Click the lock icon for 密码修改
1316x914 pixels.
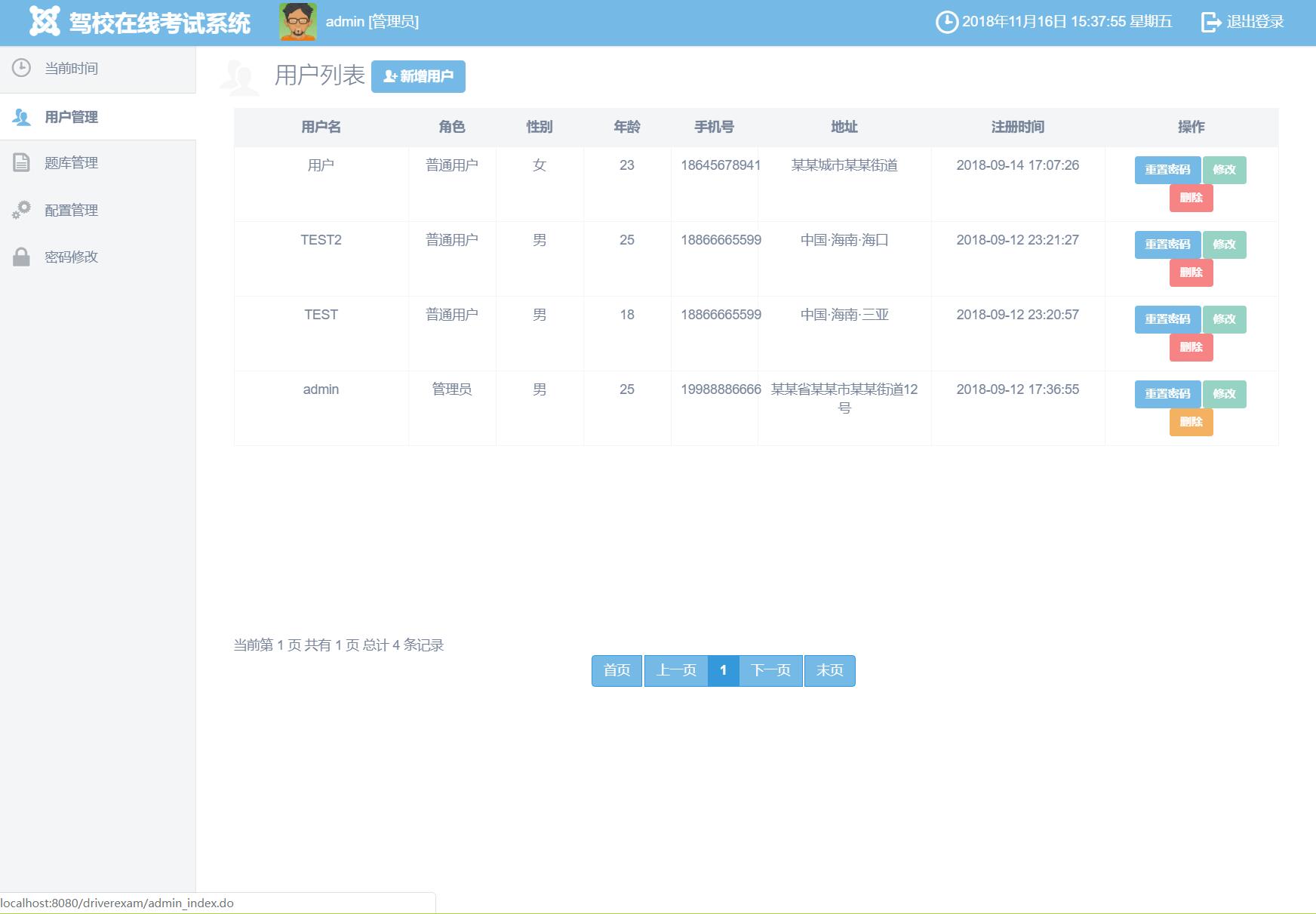pos(21,257)
